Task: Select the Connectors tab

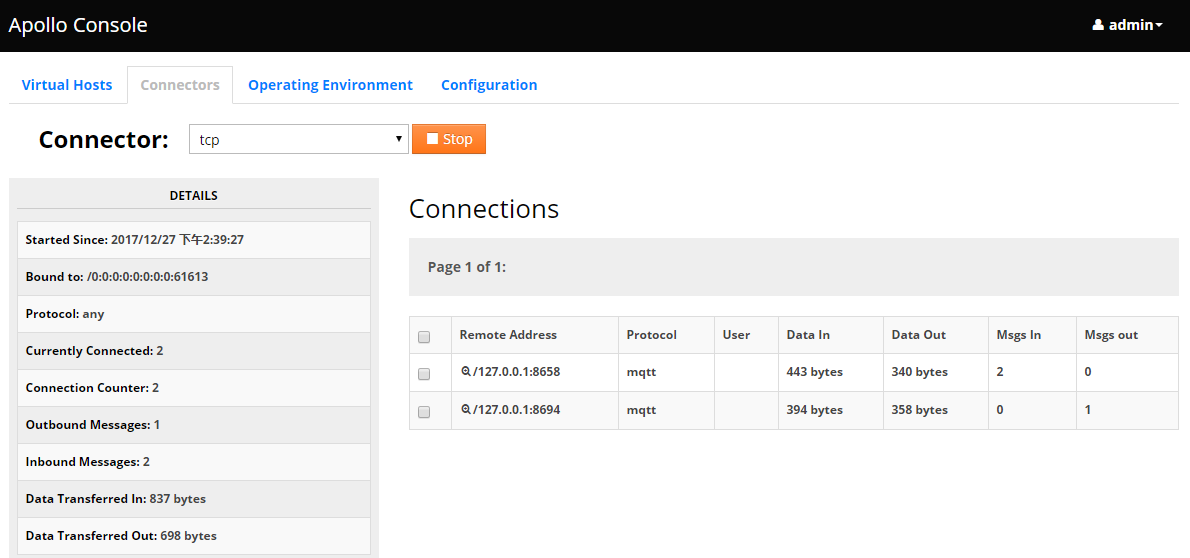Action: [x=180, y=85]
